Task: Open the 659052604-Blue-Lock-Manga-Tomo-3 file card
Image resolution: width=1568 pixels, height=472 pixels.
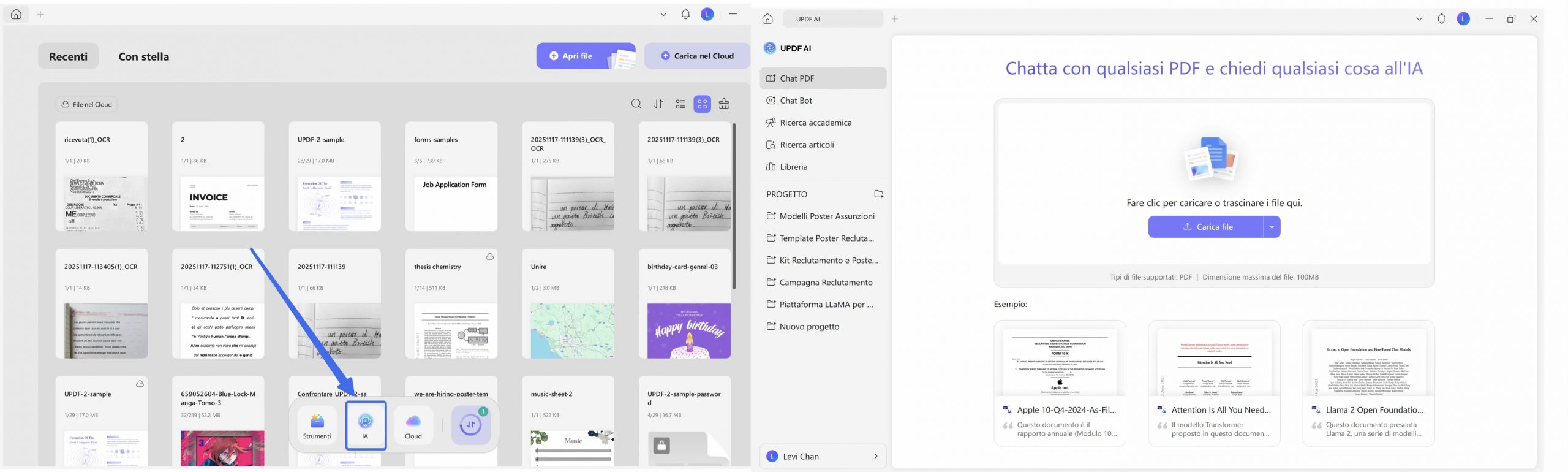Action: tap(218, 421)
